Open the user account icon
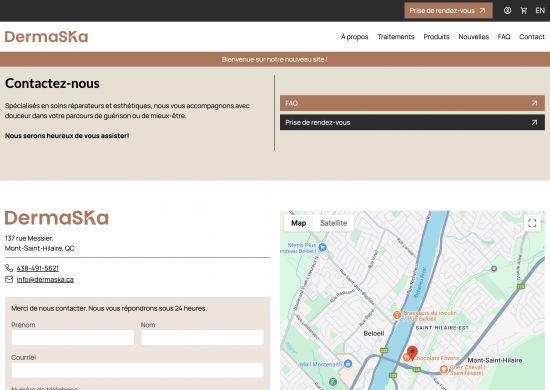Screen dimensions: 550x390 click(507, 11)
